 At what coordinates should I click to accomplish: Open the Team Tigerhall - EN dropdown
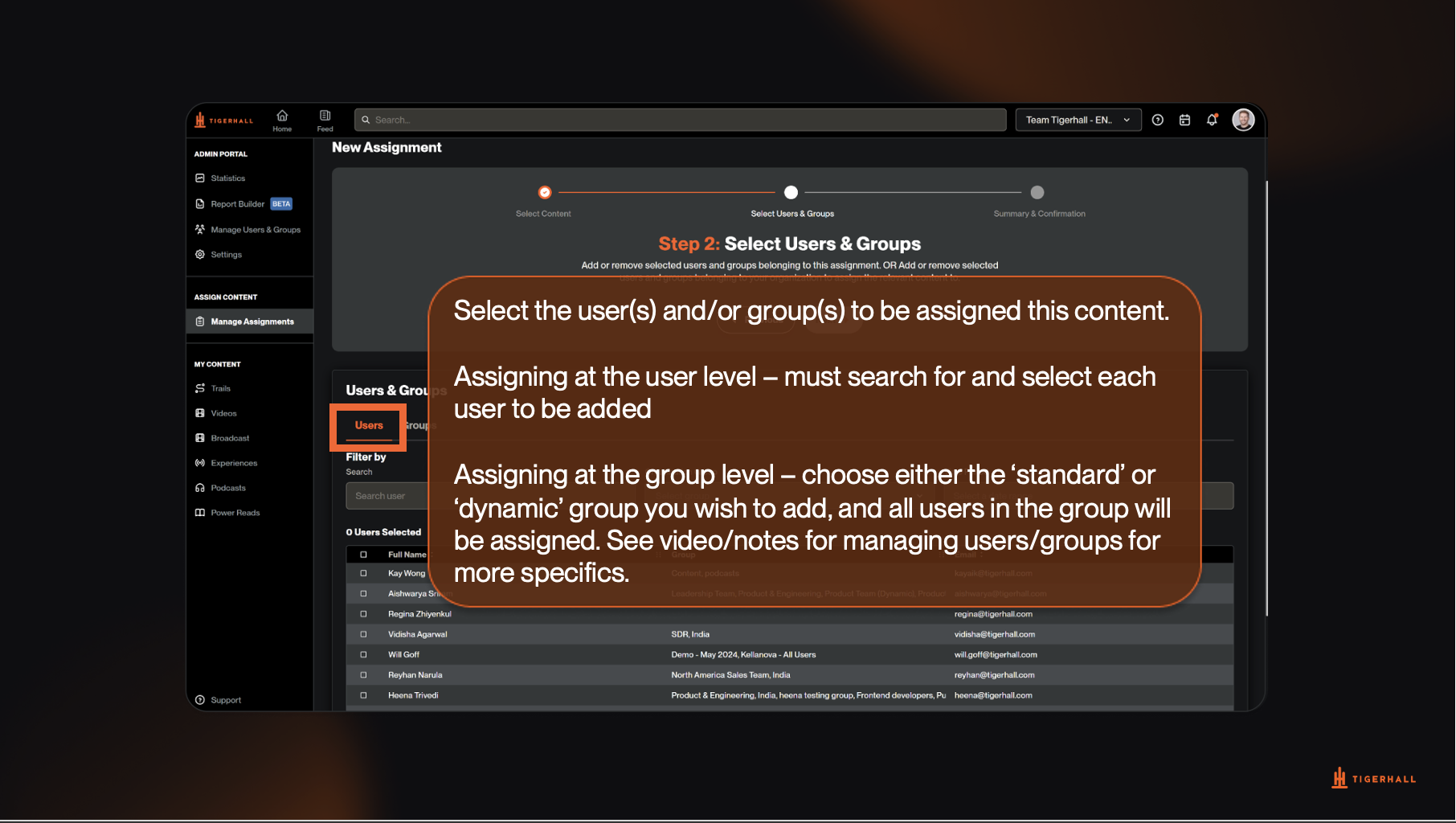pyautogui.click(x=1078, y=120)
